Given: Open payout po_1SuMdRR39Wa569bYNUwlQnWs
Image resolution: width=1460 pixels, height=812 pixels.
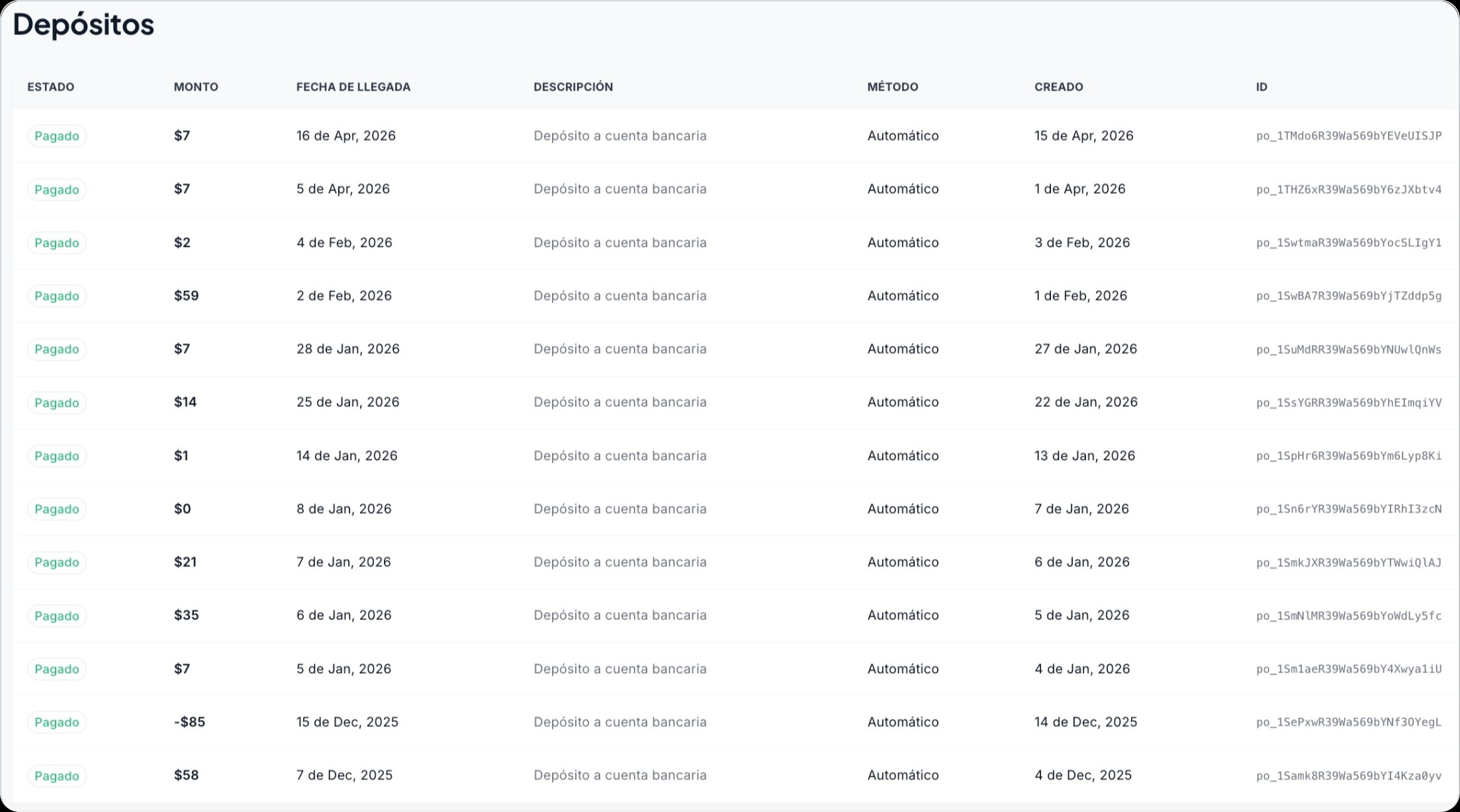Looking at the screenshot, I should 1349,349.
